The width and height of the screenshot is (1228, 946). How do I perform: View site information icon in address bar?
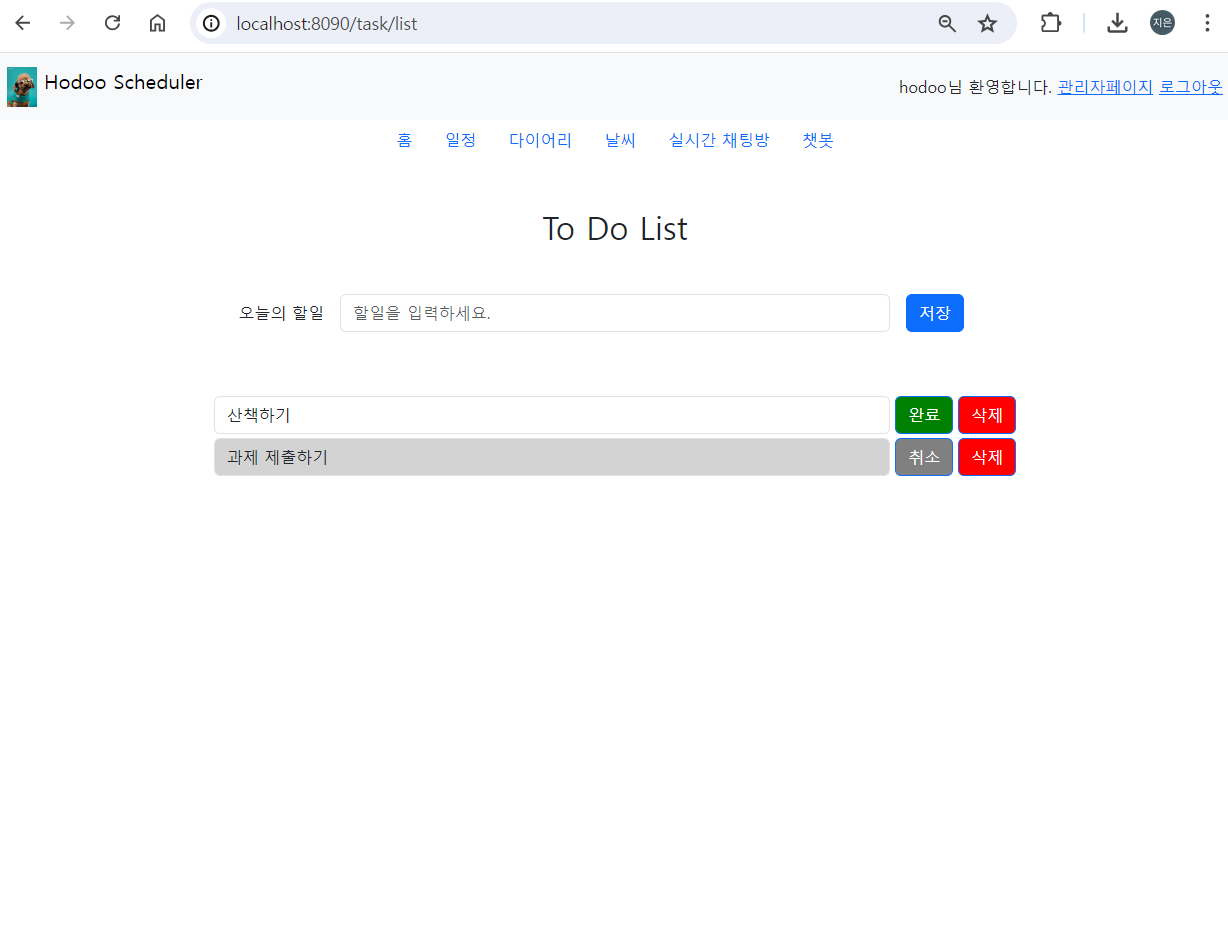point(211,23)
